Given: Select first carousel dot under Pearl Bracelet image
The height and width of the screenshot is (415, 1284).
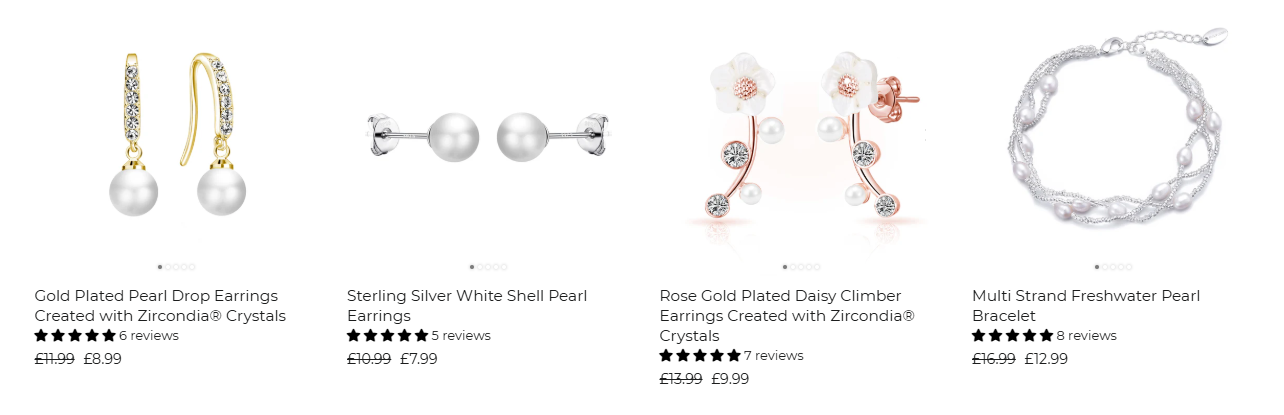Looking at the screenshot, I should (1097, 267).
